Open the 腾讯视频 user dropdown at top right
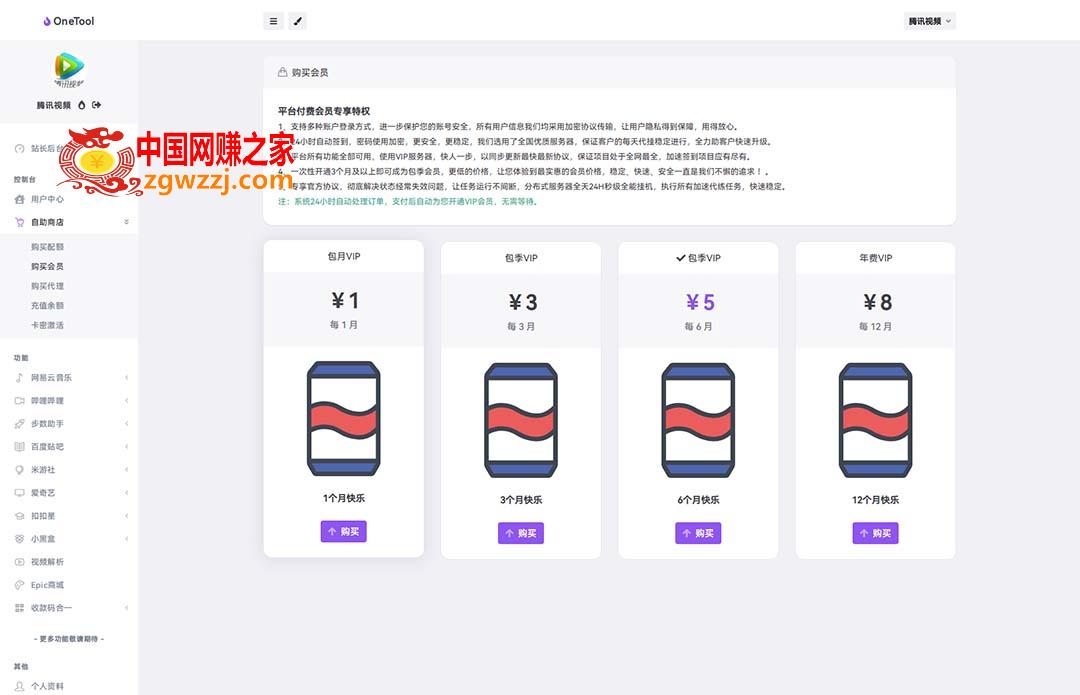Viewport: 1080px width, 695px height. [x=929, y=21]
